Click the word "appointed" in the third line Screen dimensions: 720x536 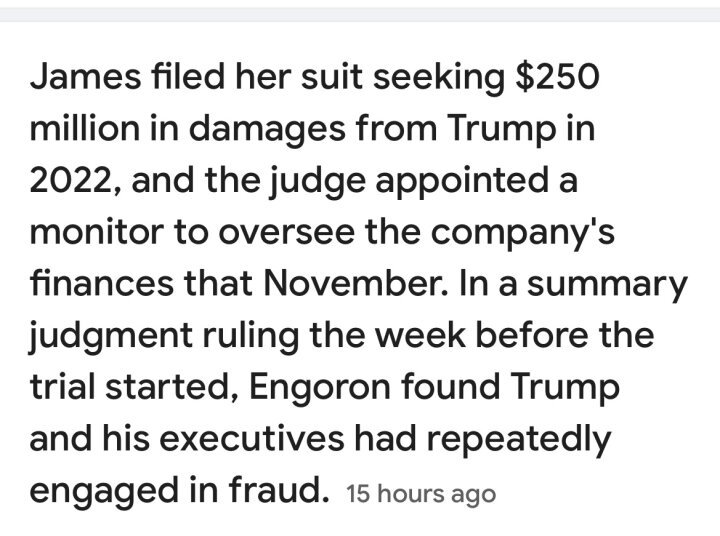(x=462, y=182)
